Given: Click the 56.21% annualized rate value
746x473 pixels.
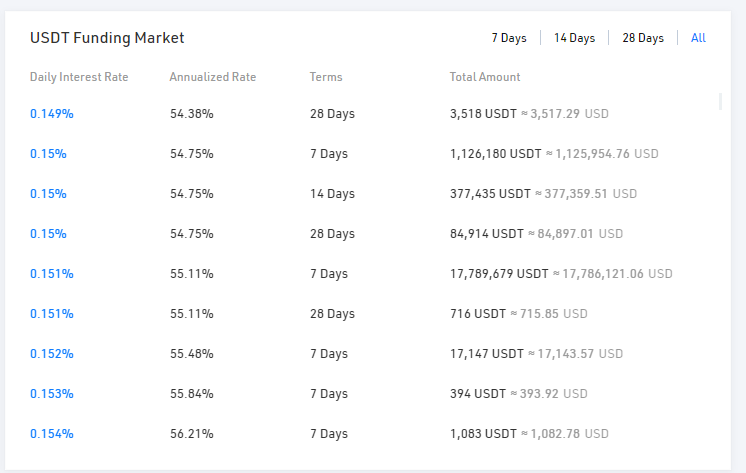Looking at the screenshot, I should (x=191, y=434).
